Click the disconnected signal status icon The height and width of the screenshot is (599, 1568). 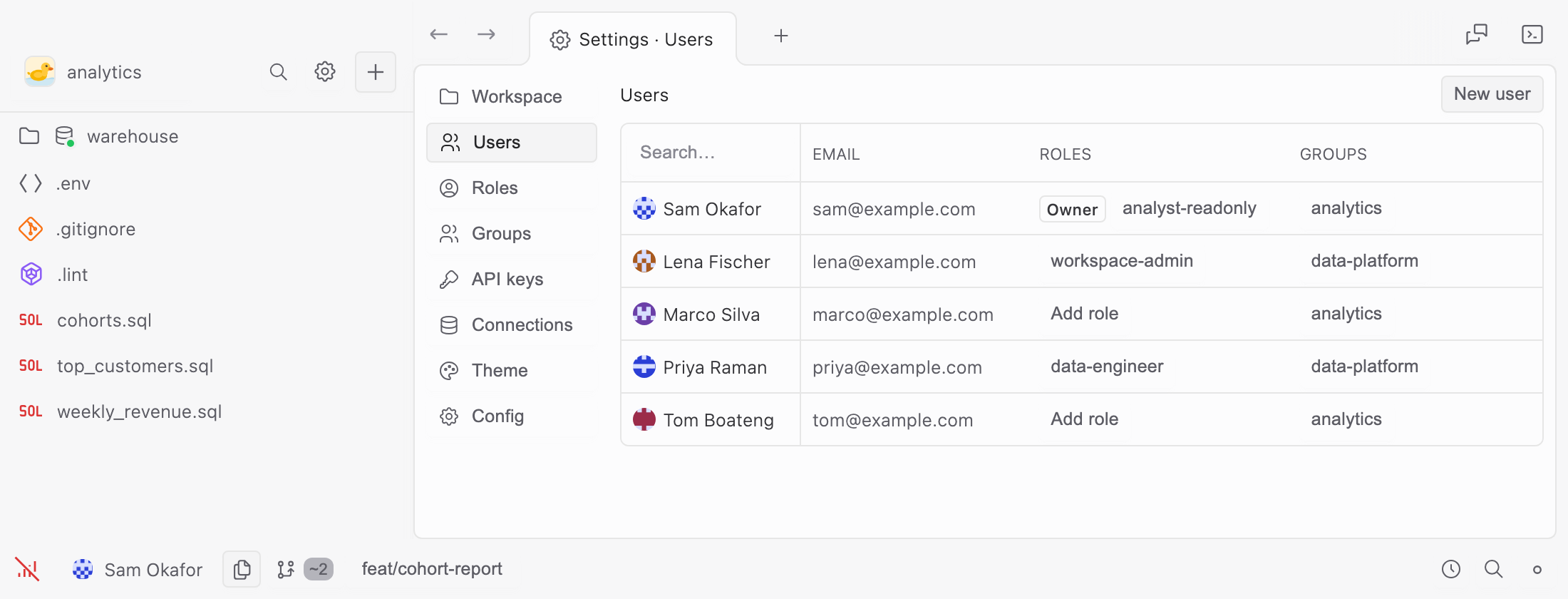tap(28, 569)
